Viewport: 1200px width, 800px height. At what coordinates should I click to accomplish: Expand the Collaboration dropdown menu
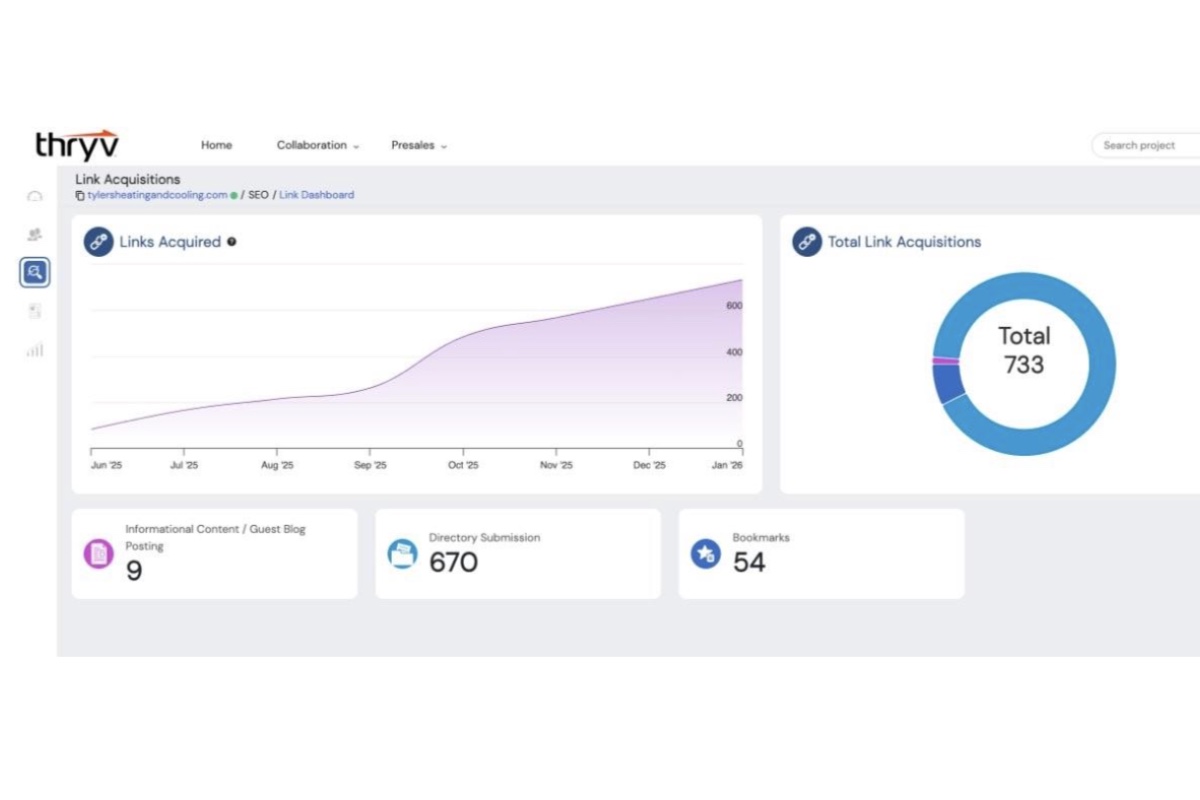317,145
